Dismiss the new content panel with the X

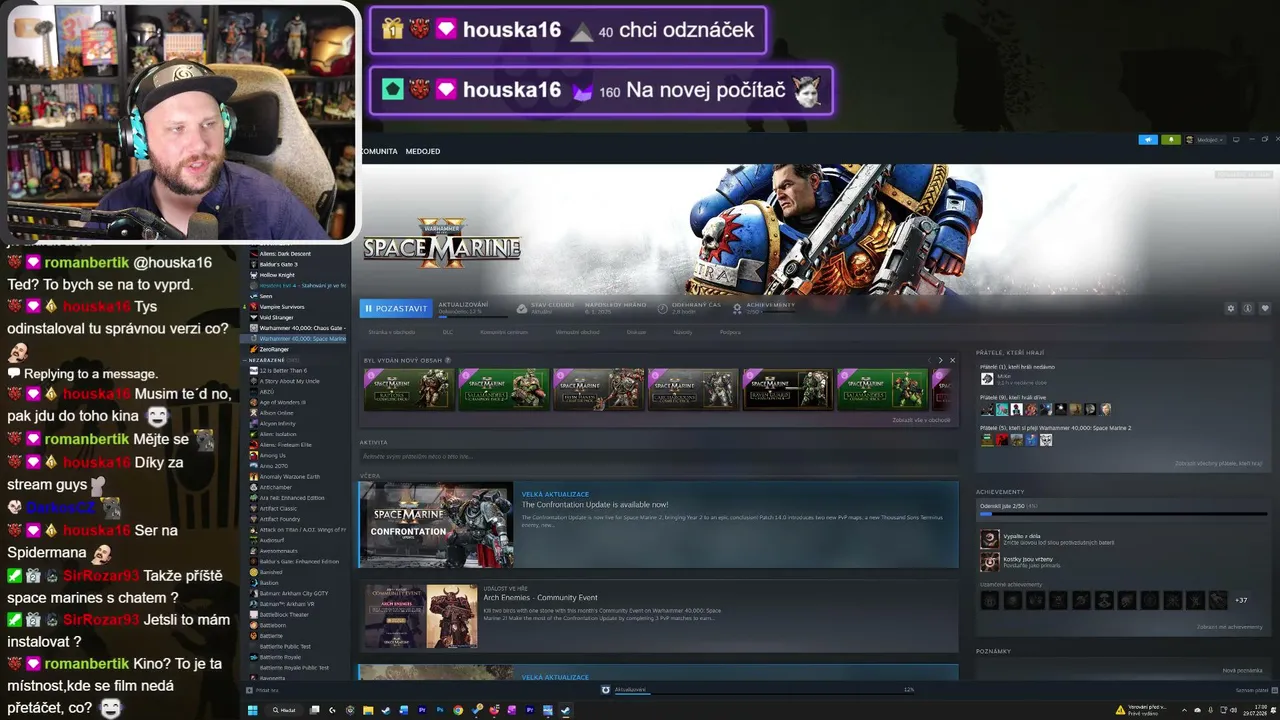(952, 360)
